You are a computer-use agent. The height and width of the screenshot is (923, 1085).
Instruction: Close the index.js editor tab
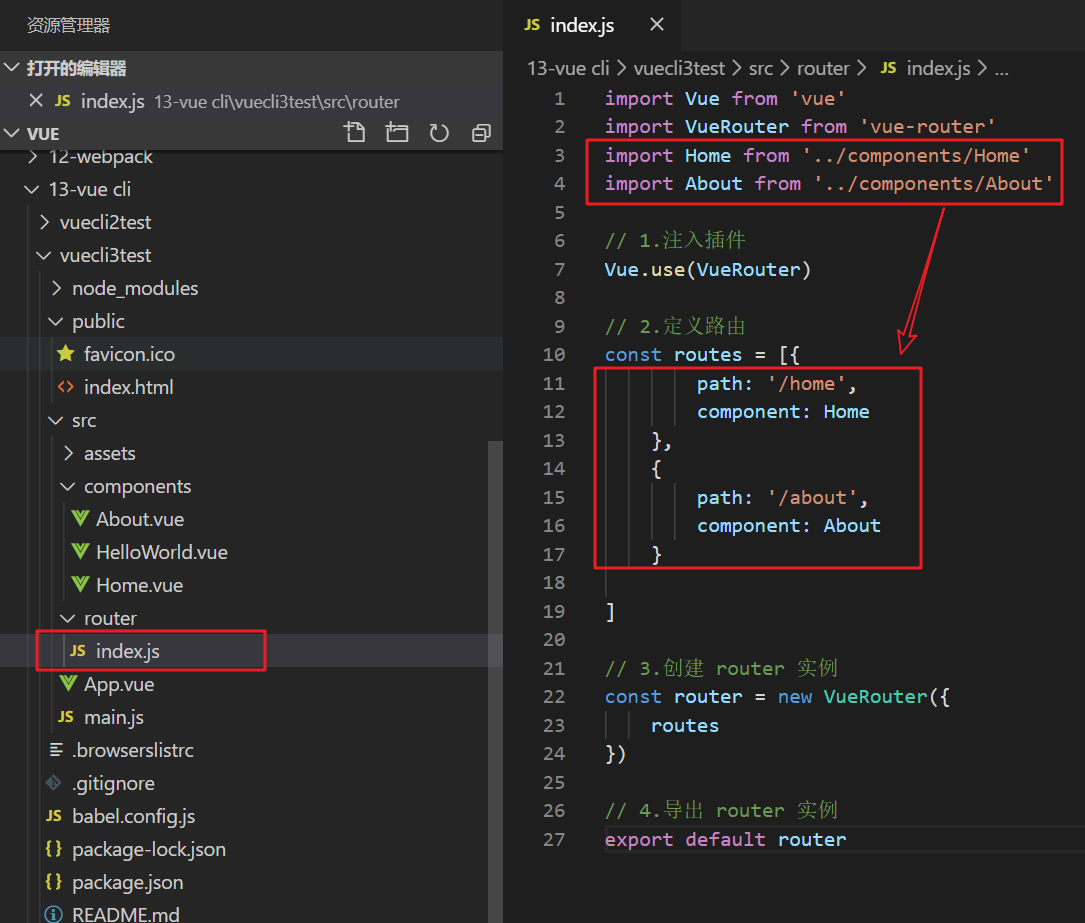click(657, 25)
